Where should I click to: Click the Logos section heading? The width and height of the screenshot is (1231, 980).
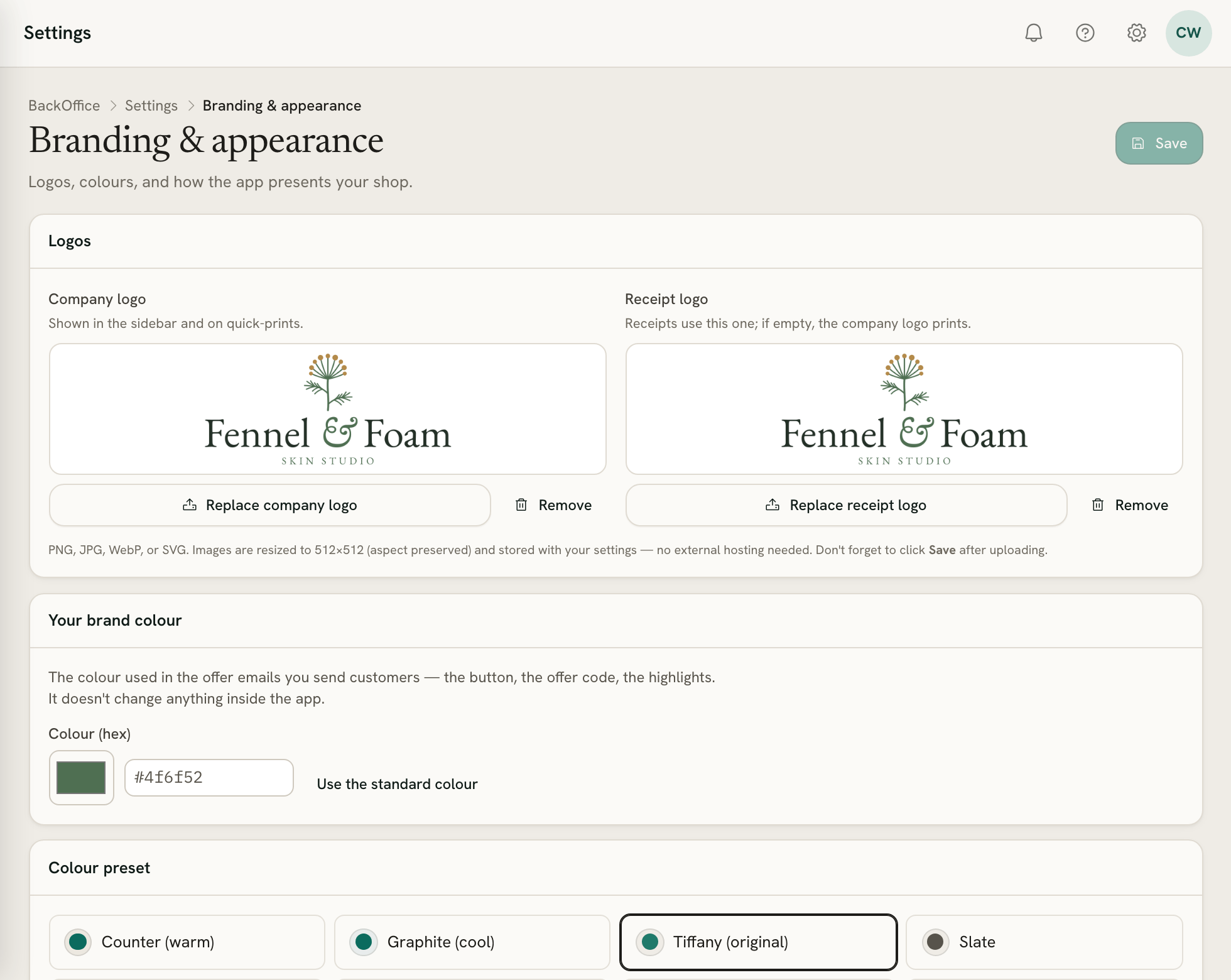[x=70, y=241]
